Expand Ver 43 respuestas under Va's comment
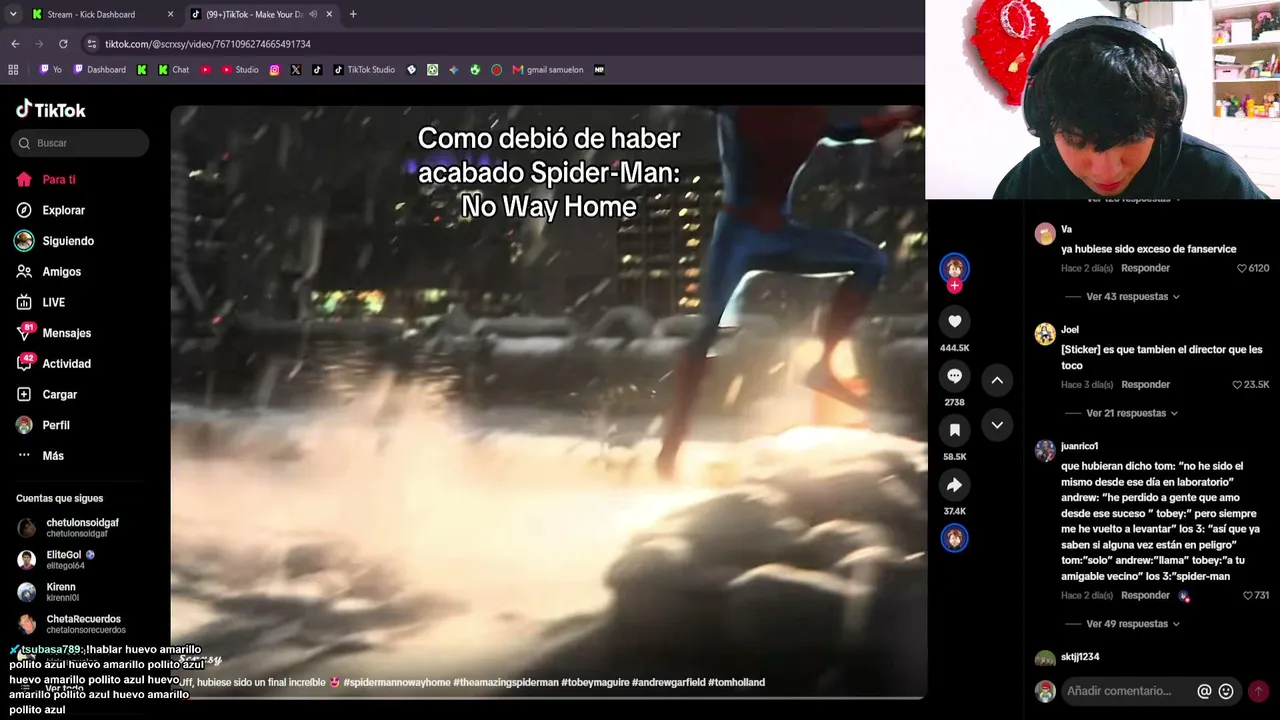The image size is (1280, 720). click(x=1133, y=297)
